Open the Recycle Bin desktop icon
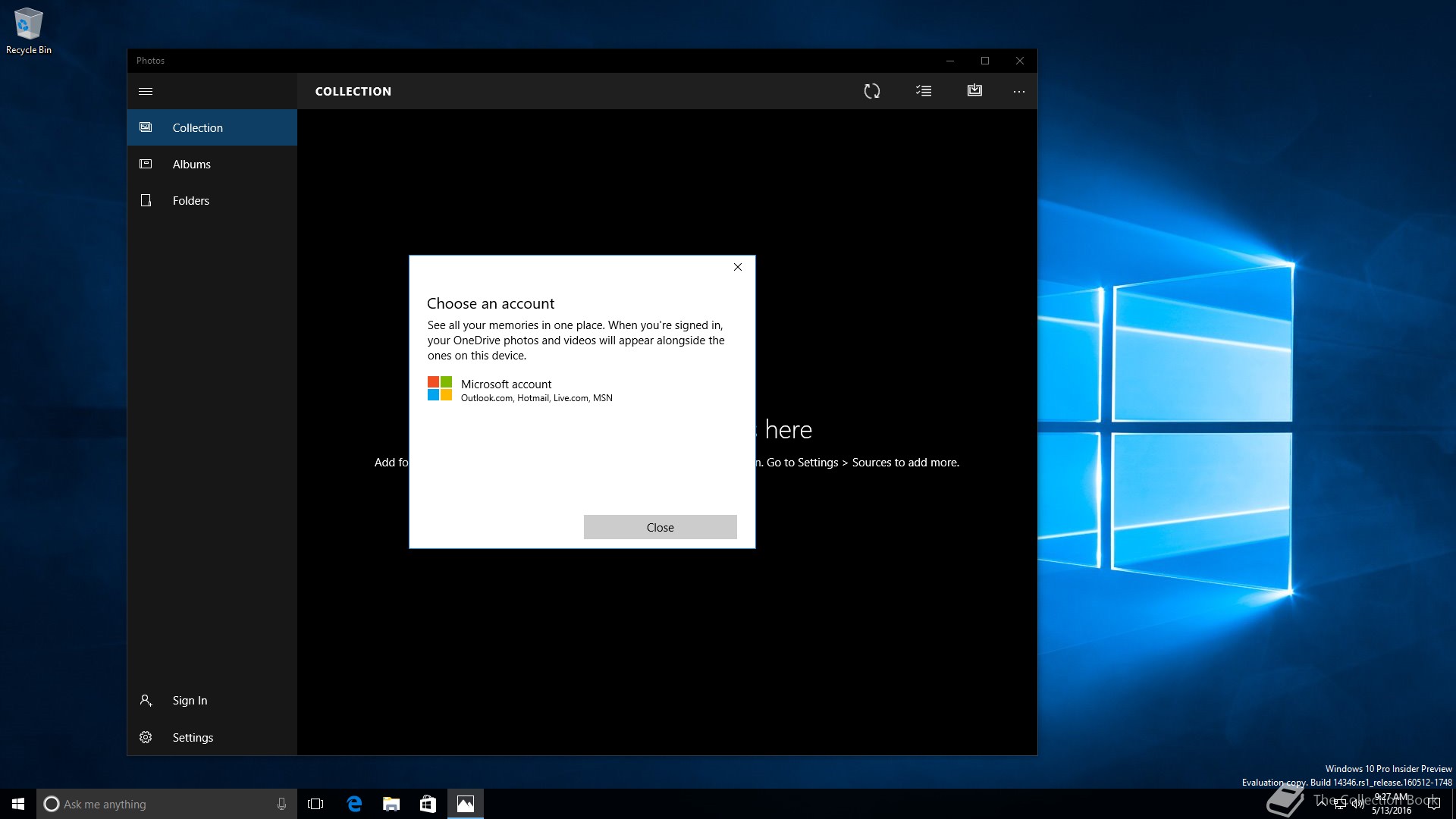This screenshot has height=819, width=1456. (x=29, y=31)
